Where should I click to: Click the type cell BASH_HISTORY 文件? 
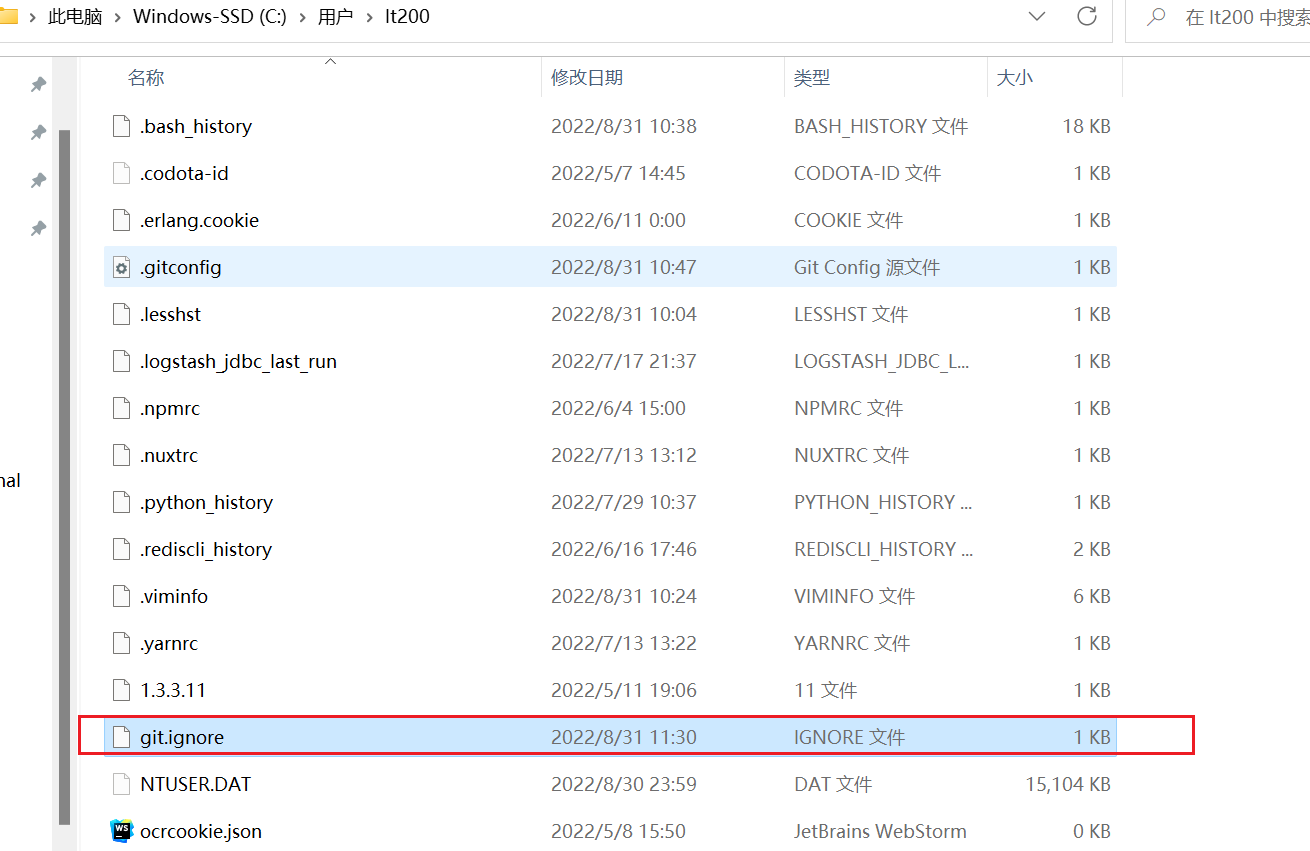[881, 127]
